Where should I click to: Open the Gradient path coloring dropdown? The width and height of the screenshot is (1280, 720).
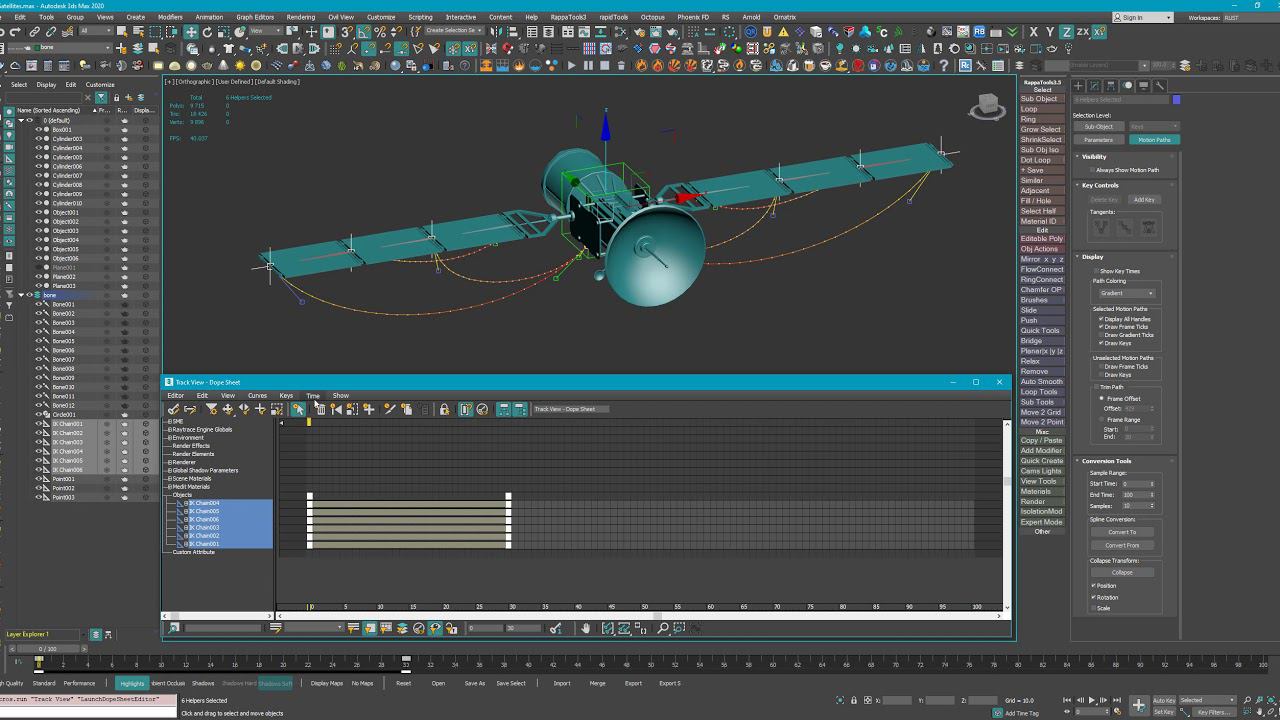1126,293
